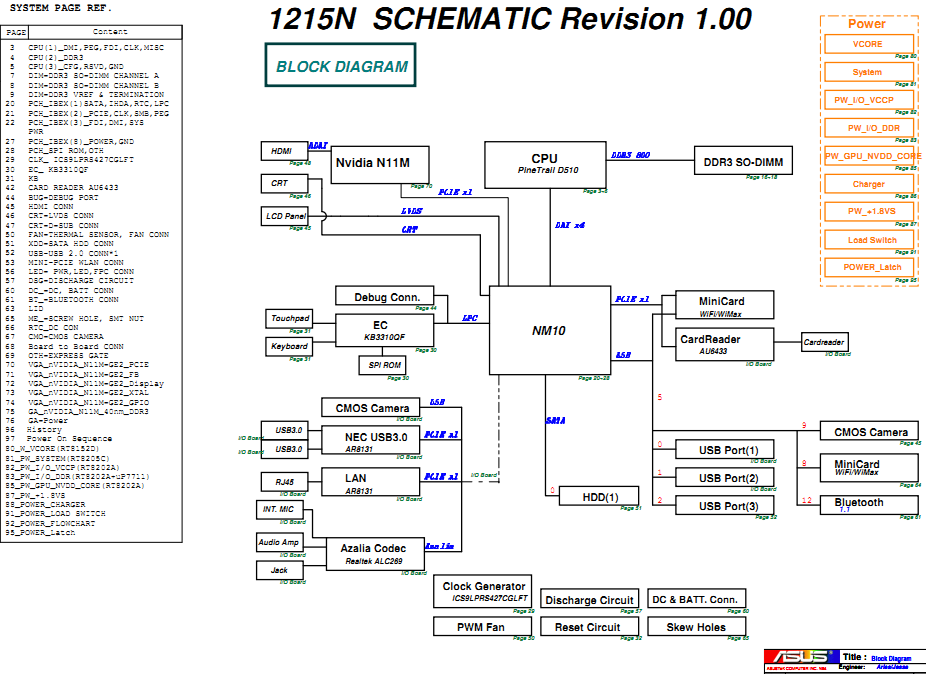This screenshot has width=926, height=674.
Task: Select the Audio Amp block
Action: click(x=280, y=542)
